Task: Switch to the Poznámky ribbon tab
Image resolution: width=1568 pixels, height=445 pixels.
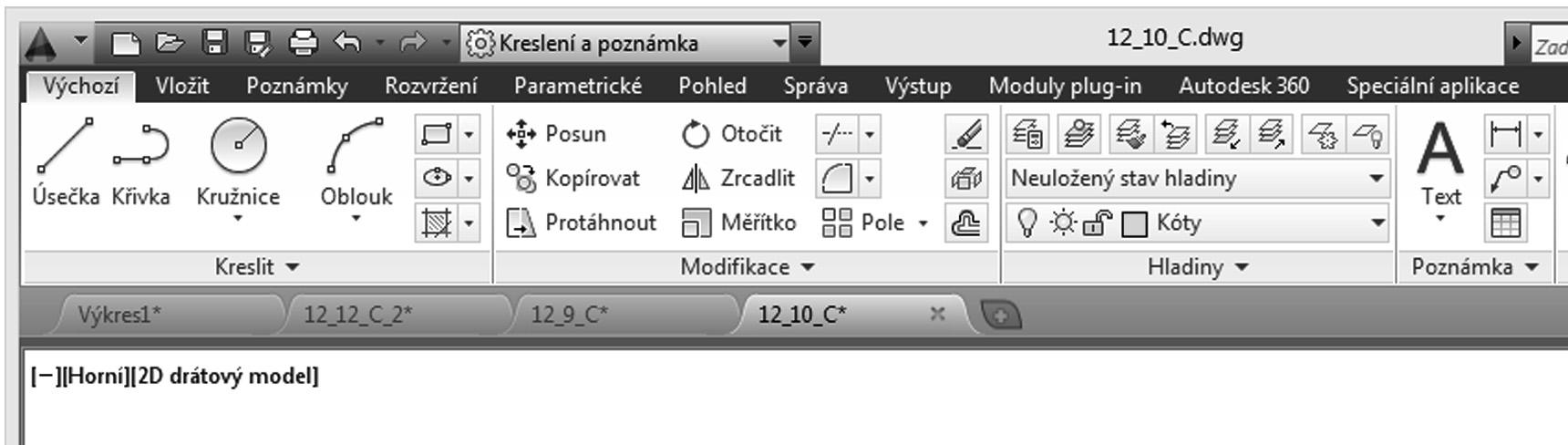Action: (x=297, y=86)
